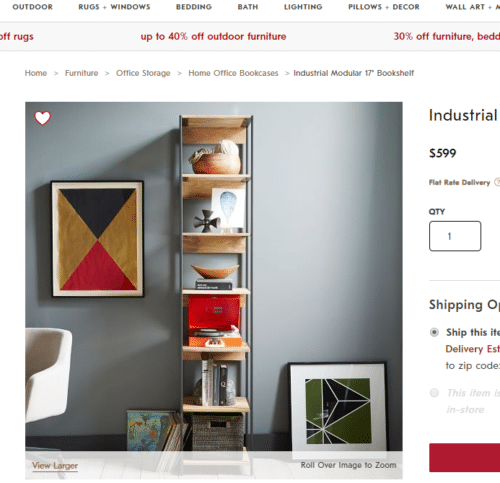Click the 40% off outdoor furniture promo
This screenshot has width=500, height=483.
tap(213, 36)
